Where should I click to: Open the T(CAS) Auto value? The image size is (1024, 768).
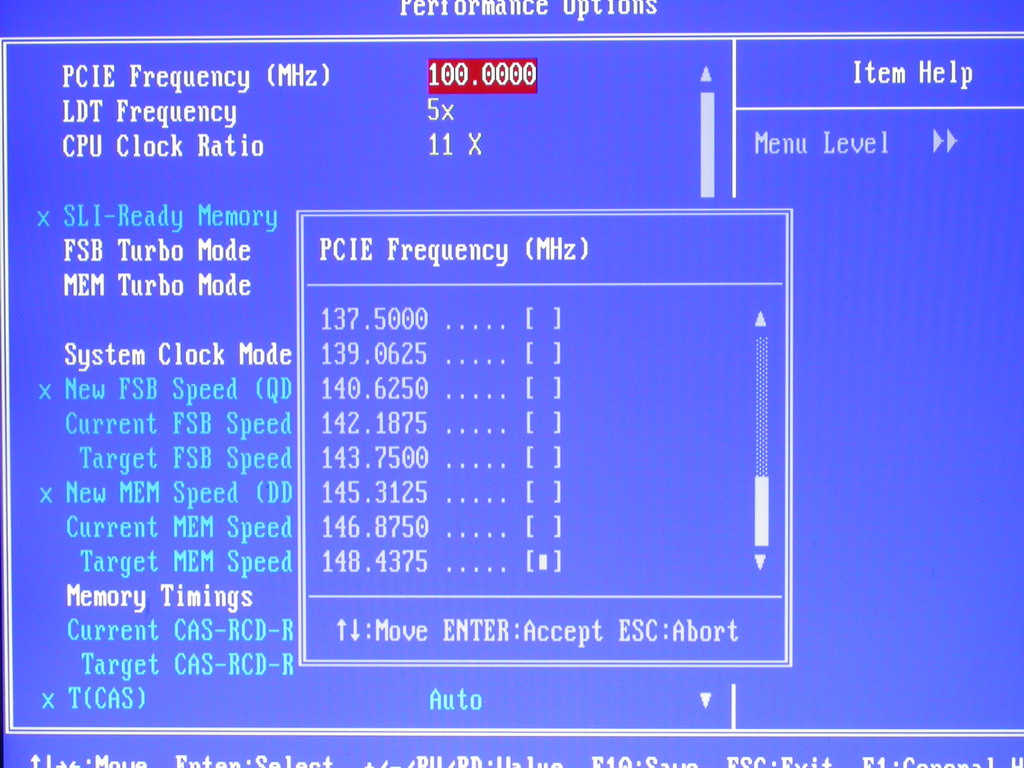coord(456,700)
